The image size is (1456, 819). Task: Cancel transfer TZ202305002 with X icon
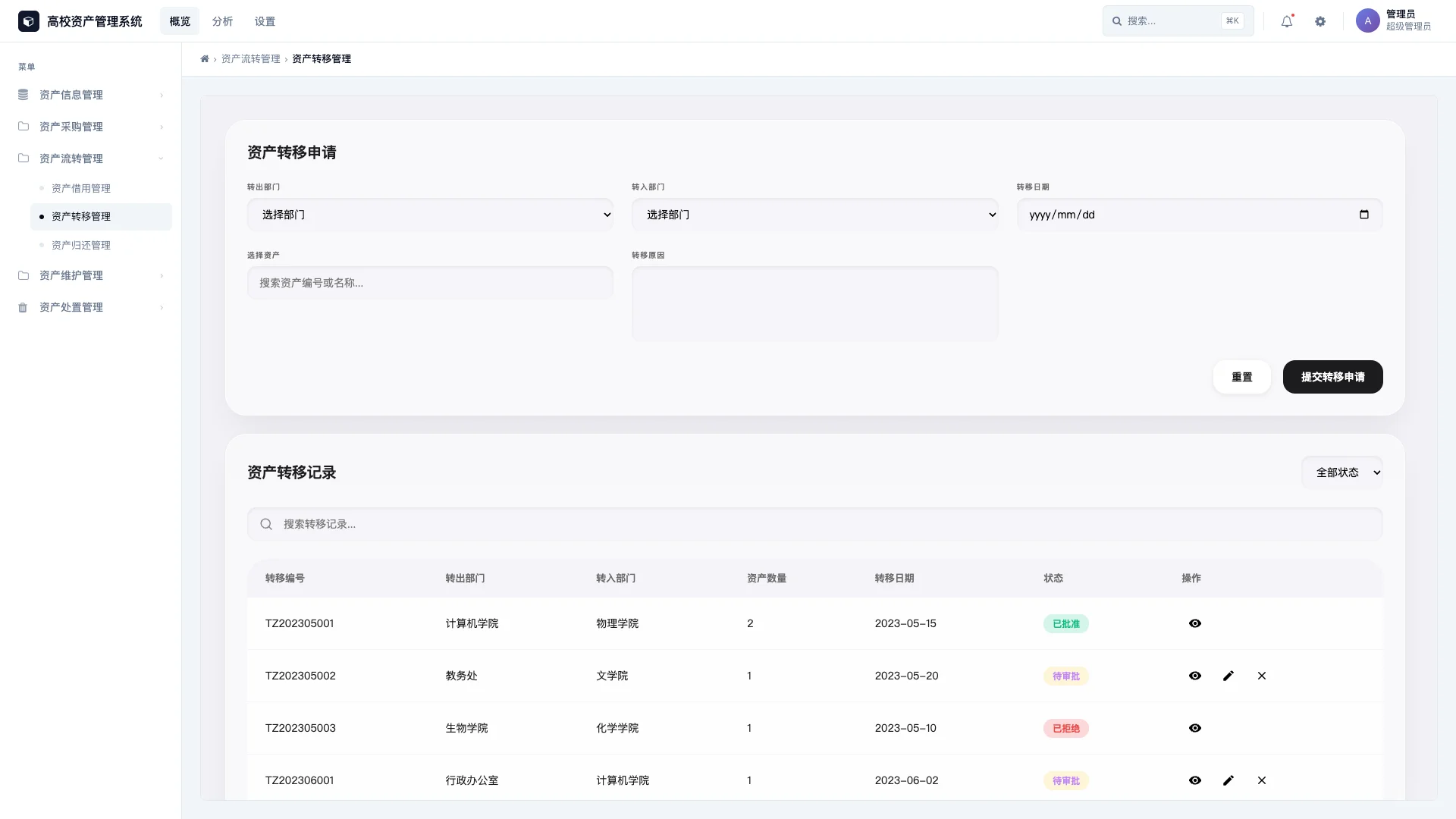1262,676
